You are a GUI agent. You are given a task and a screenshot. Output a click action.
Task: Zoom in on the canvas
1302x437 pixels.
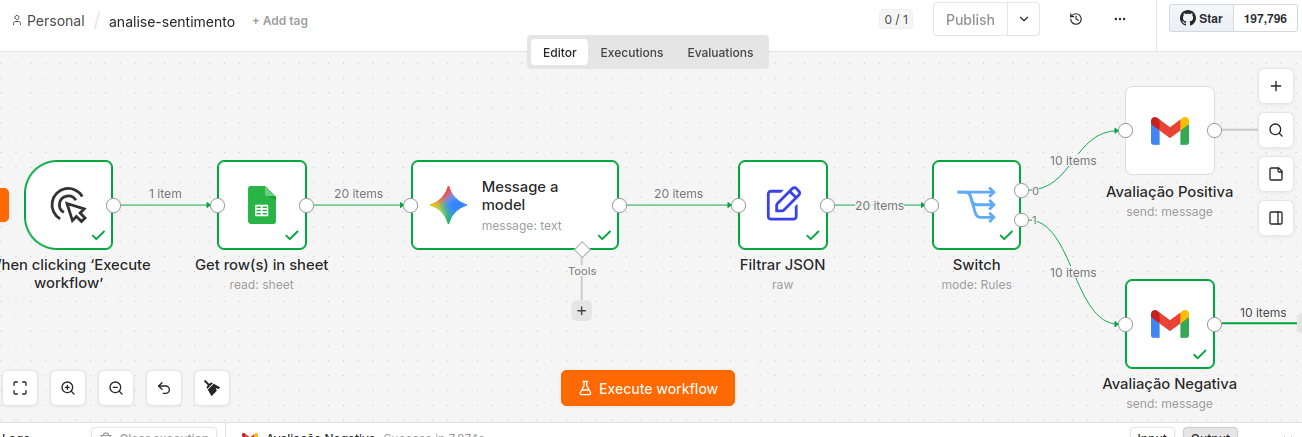coord(68,388)
